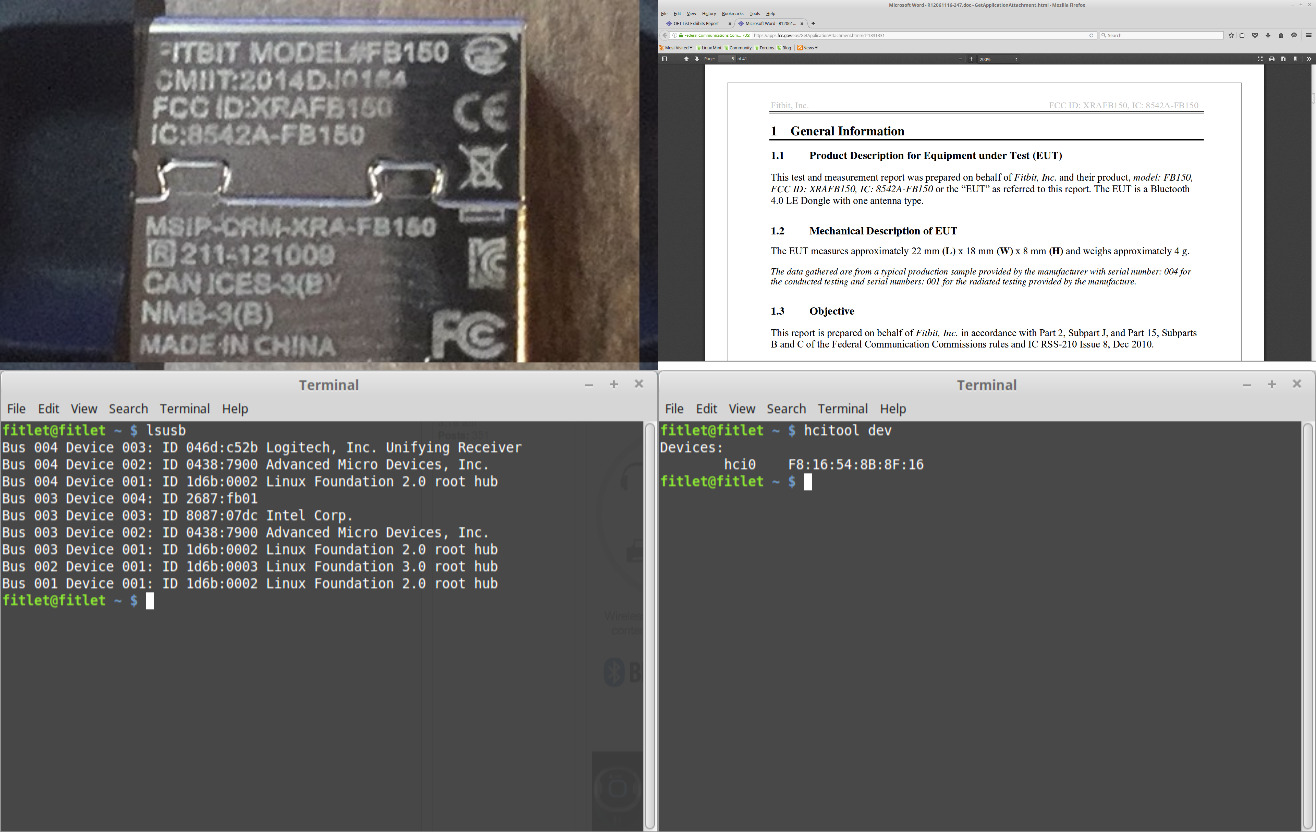Click Logitech Unifying Receiver line
This screenshot has height=832, width=1316.
[262, 447]
